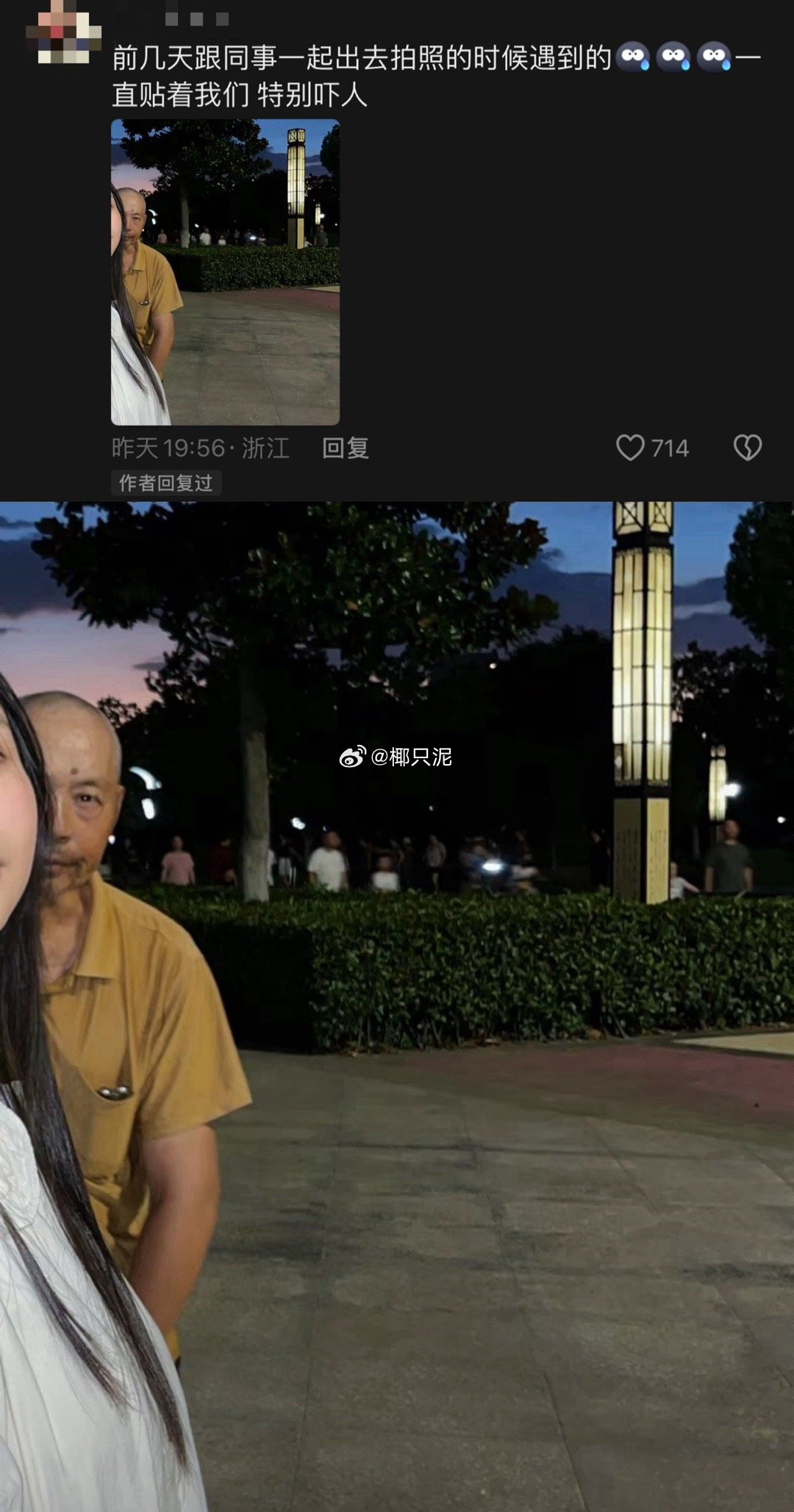Tap the comment text 特别吓人
This screenshot has height=1512, width=794.
pos(312,95)
